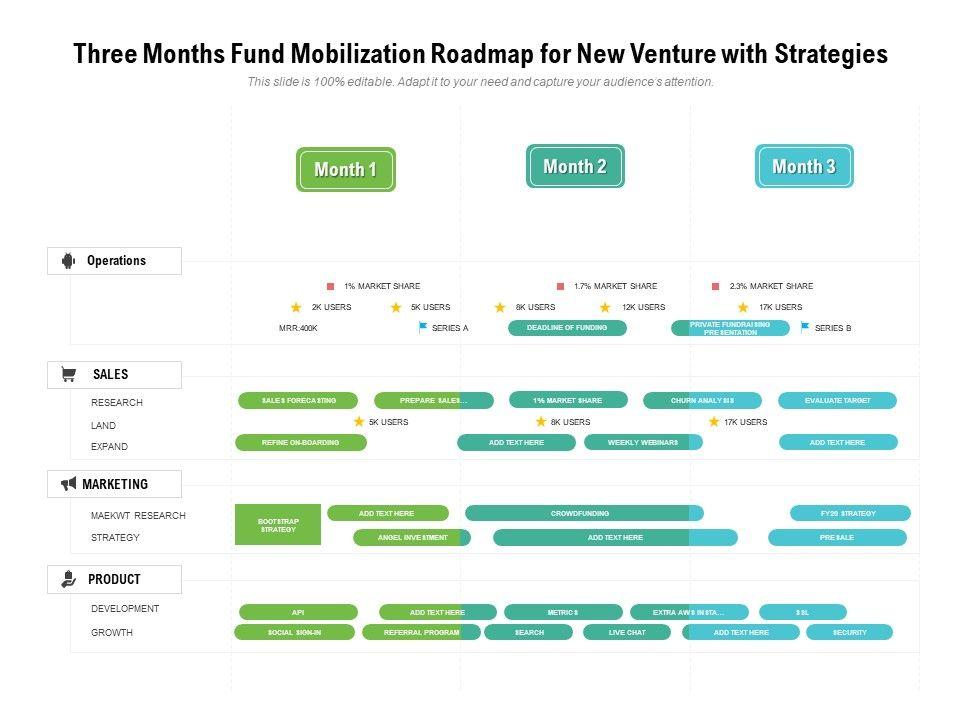Screen dimensions: 960x720
Task: Select the Month 1 header
Action: (x=346, y=170)
